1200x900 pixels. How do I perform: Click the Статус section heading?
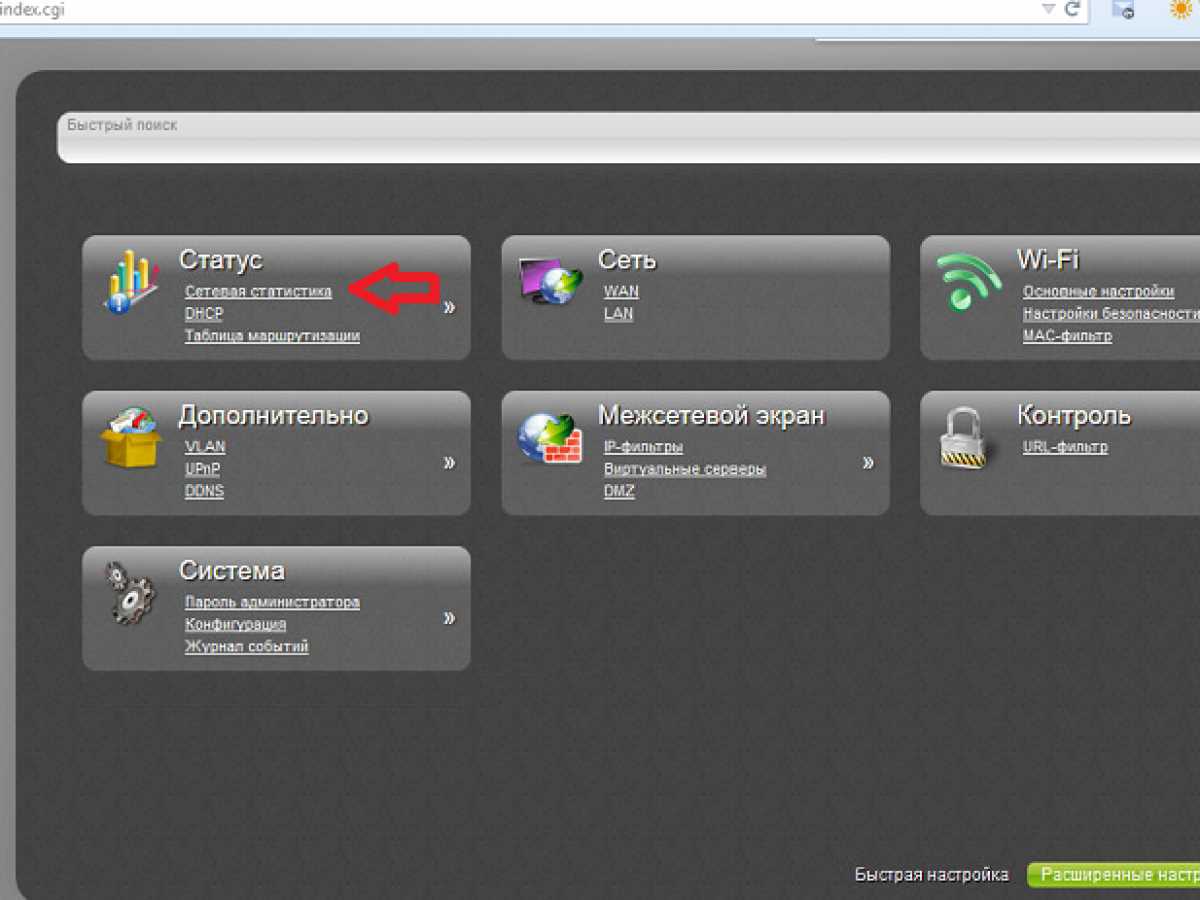[x=221, y=260]
